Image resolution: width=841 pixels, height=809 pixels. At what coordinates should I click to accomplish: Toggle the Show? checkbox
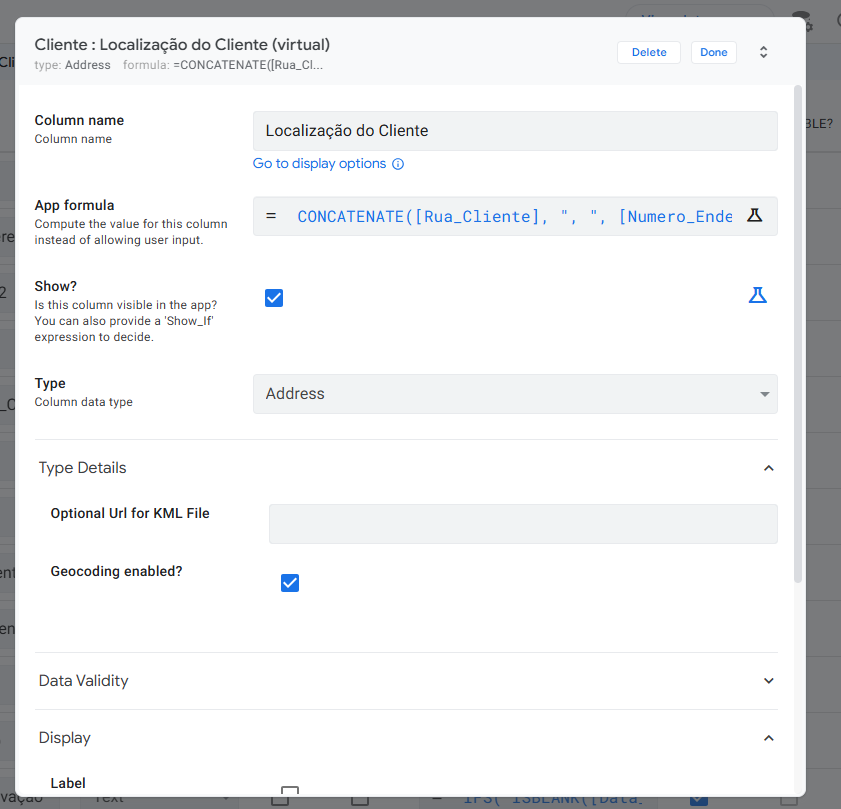[274, 297]
